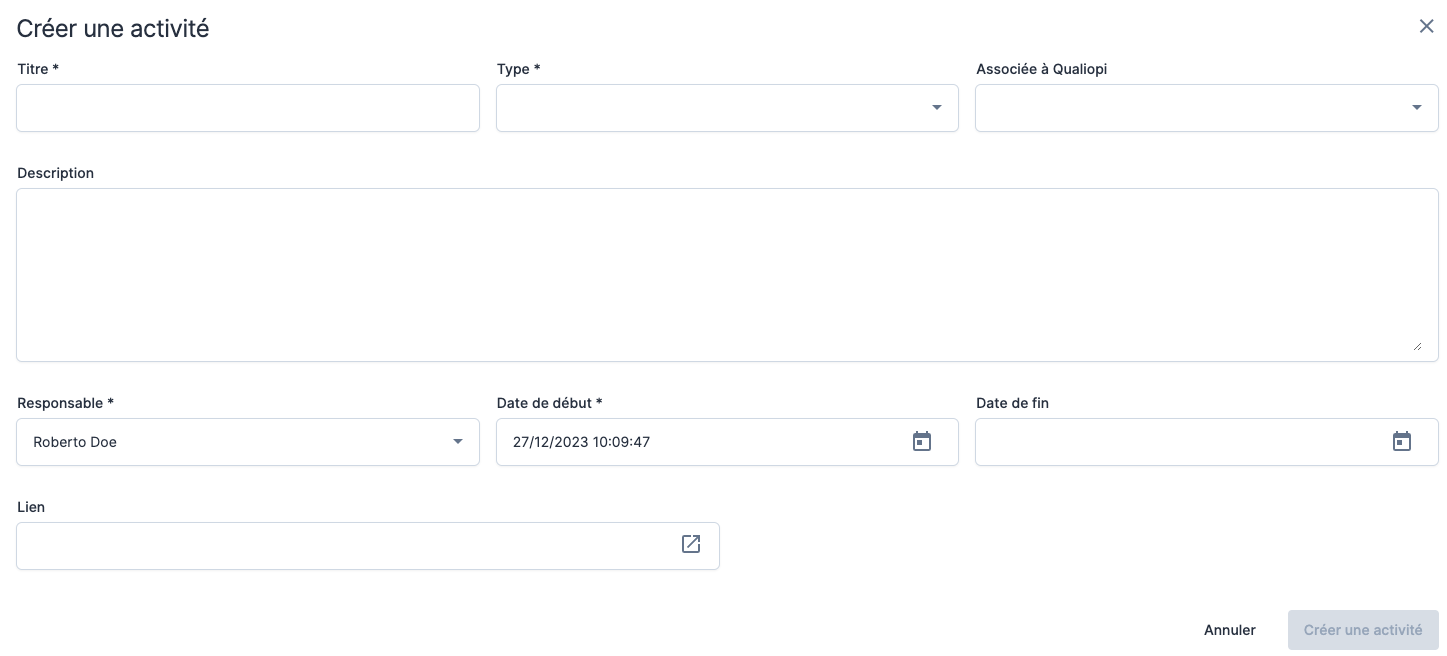Click the Type dropdown arrow
Viewport: 1447px width, 656px height.
point(937,108)
